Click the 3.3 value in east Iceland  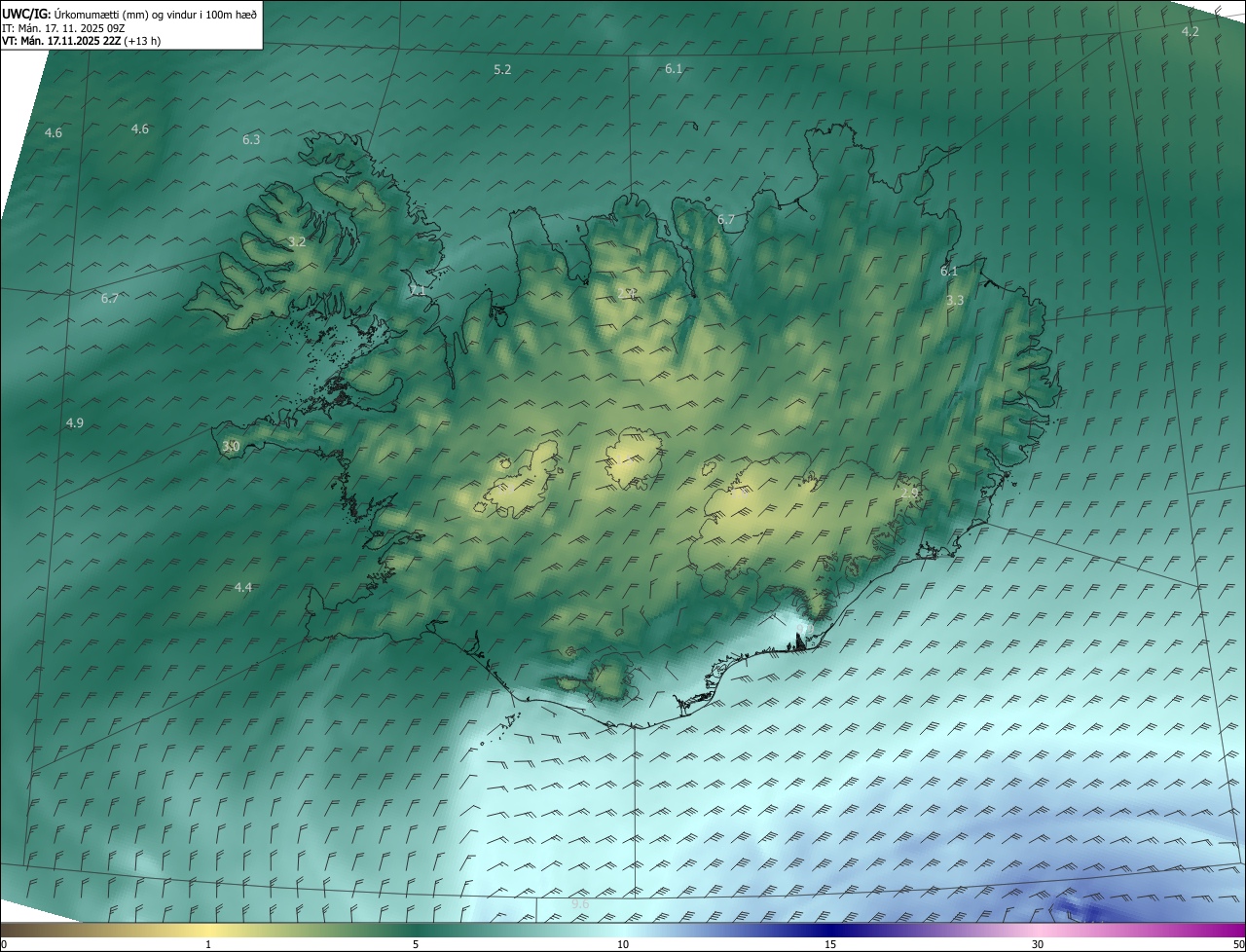955,301
